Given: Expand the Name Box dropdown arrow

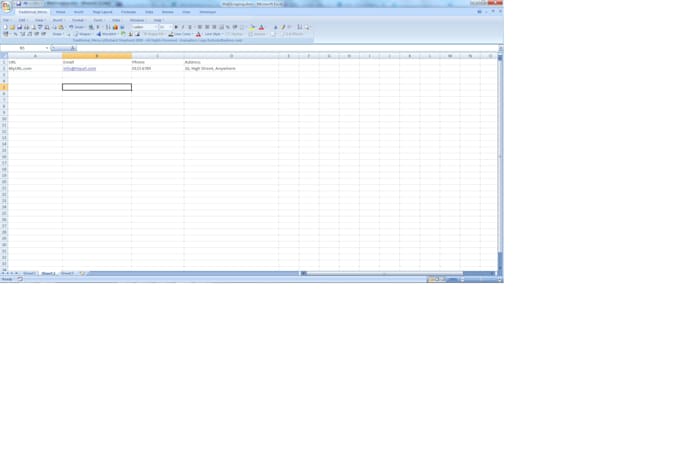Looking at the screenshot, I should (47, 48).
